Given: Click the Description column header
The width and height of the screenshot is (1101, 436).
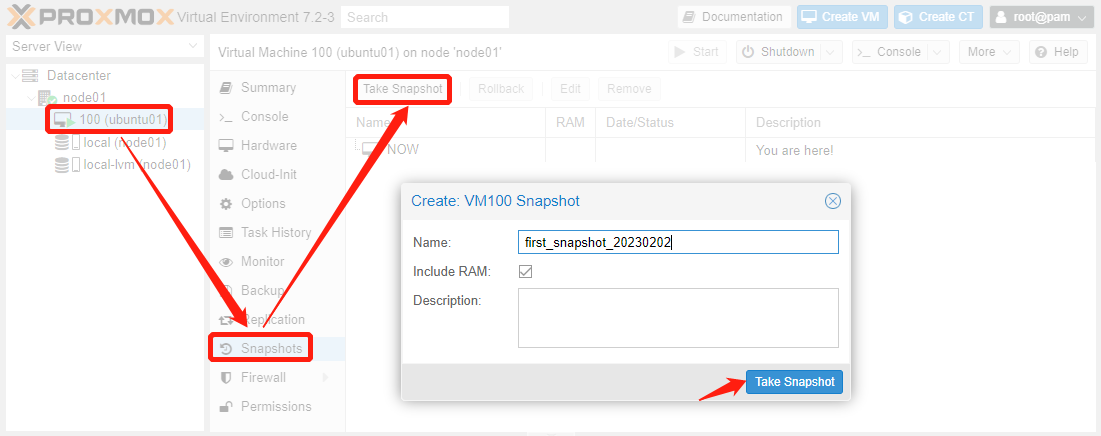Looking at the screenshot, I should pos(923,123).
